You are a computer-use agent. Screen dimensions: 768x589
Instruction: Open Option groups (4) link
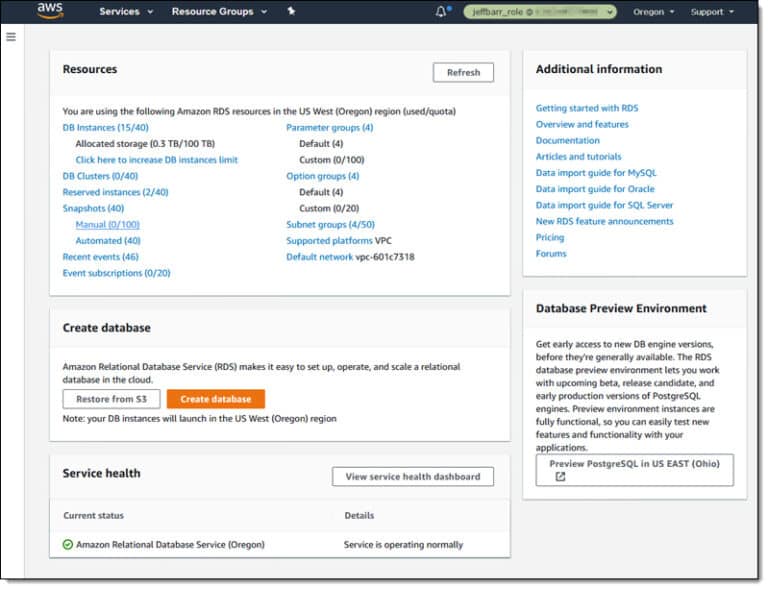322,176
